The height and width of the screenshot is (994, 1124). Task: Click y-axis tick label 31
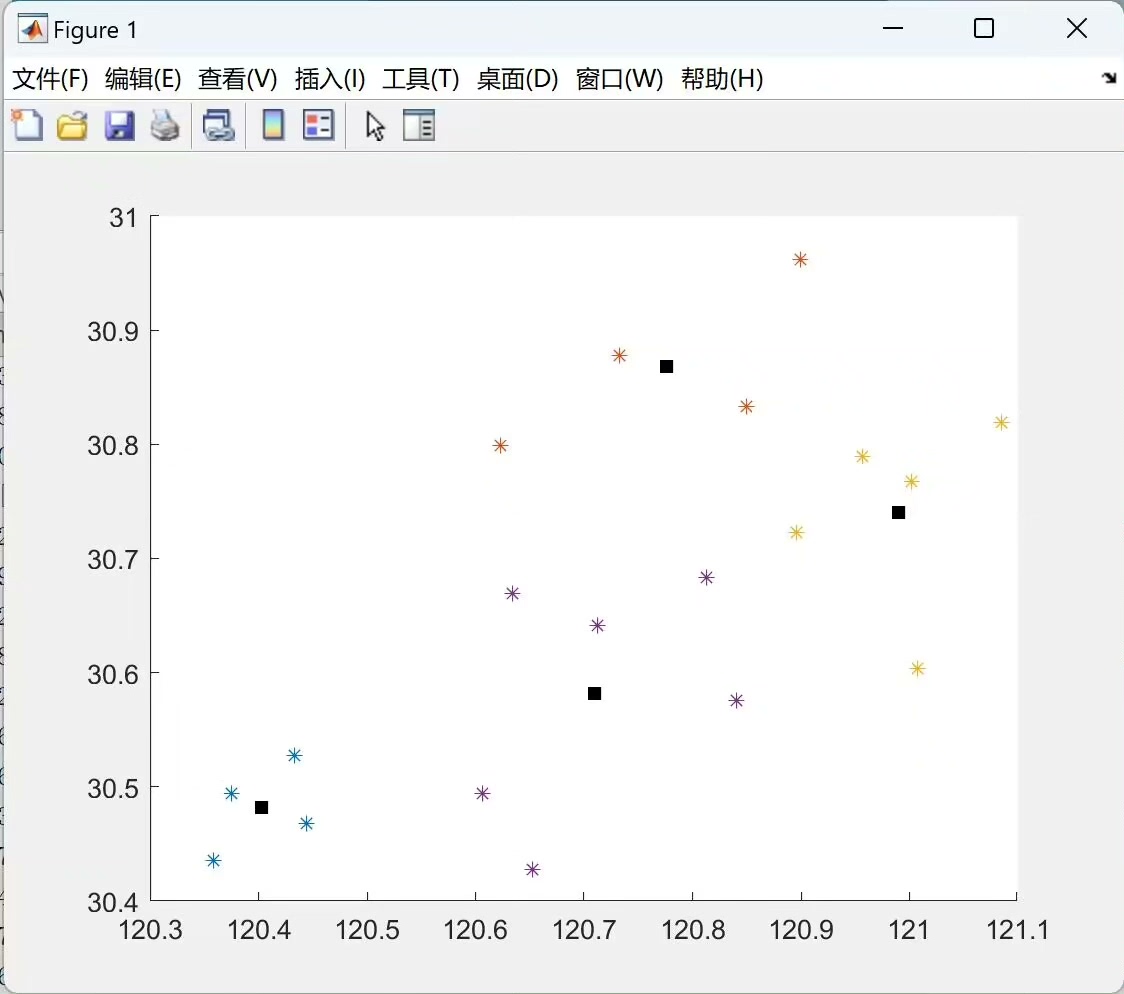click(x=123, y=218)
